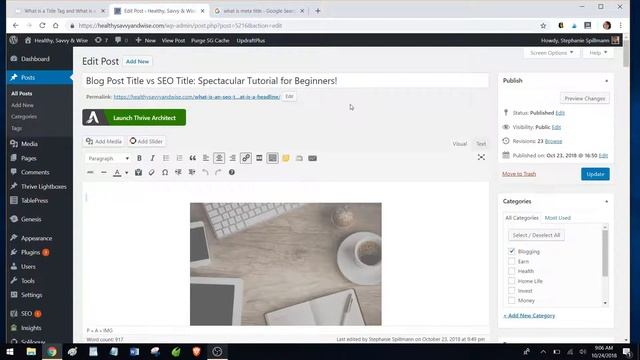The height and width of the screenshot is (360, 640).
Task: Switch to the Visual editor tab
Action: point(460,144)
